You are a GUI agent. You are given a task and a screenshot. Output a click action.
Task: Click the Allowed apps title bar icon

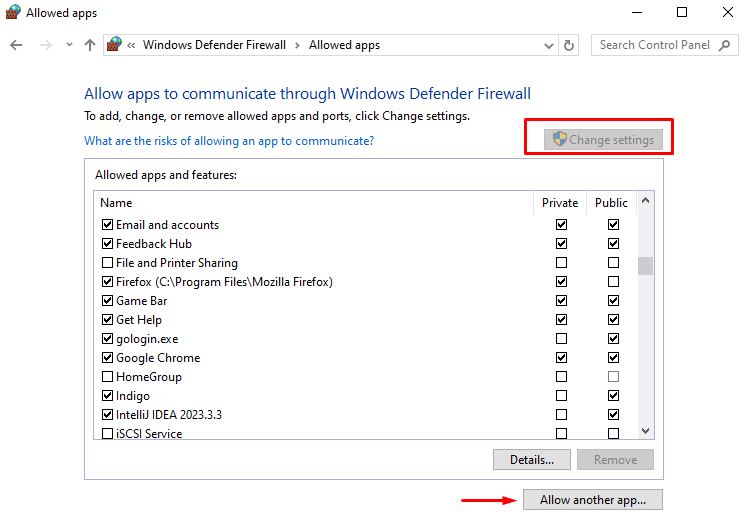click(13, 12)
